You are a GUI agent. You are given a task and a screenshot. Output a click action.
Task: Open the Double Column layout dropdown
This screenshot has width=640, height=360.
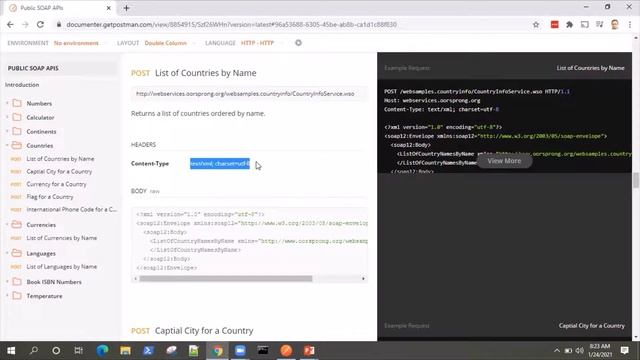click(169, 43)
